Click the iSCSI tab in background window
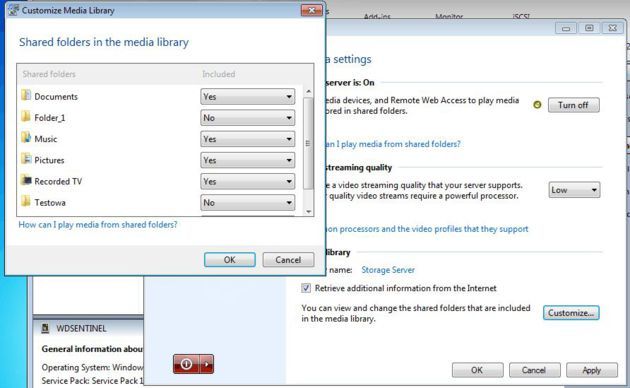Viewport: 630px width, 388px height. pos(521,17)
